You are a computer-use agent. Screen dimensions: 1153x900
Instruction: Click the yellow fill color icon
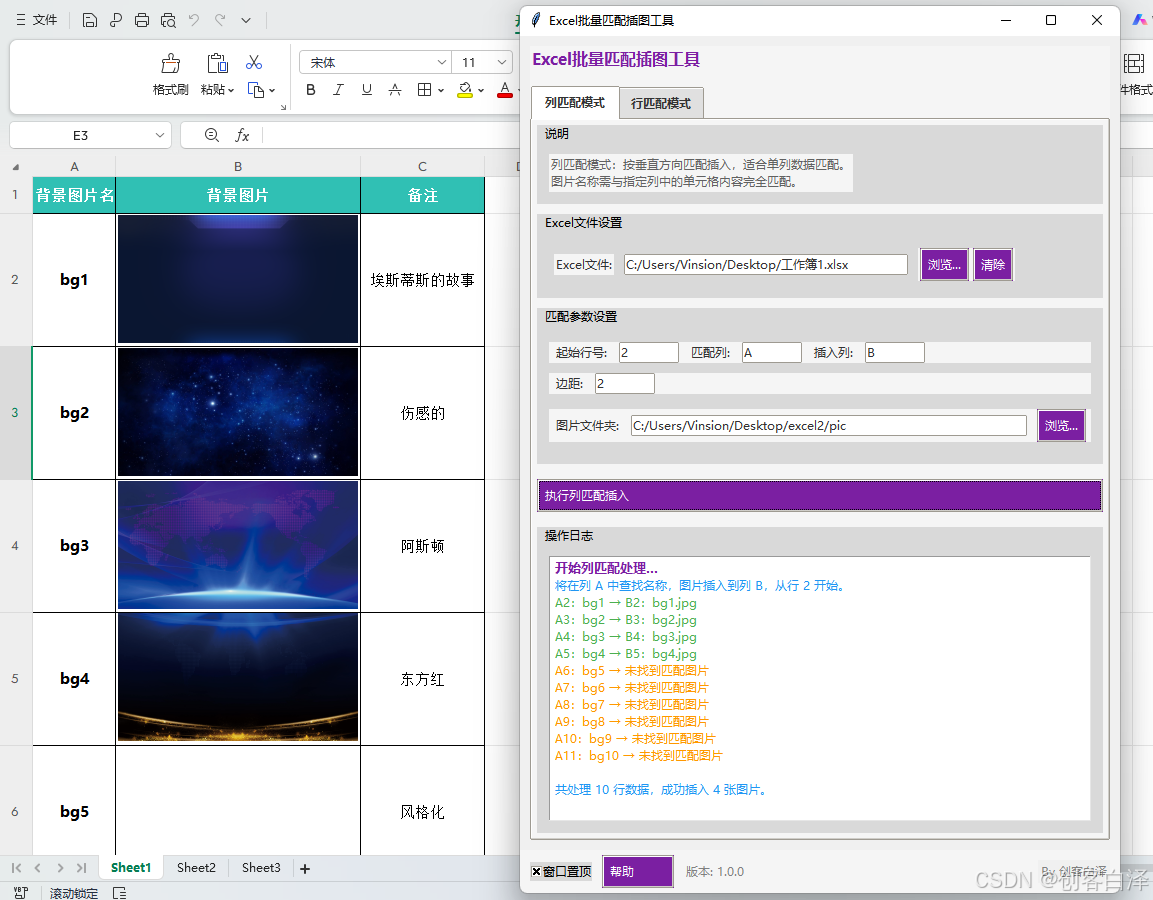pyautogui.click(x=465, y=90)
